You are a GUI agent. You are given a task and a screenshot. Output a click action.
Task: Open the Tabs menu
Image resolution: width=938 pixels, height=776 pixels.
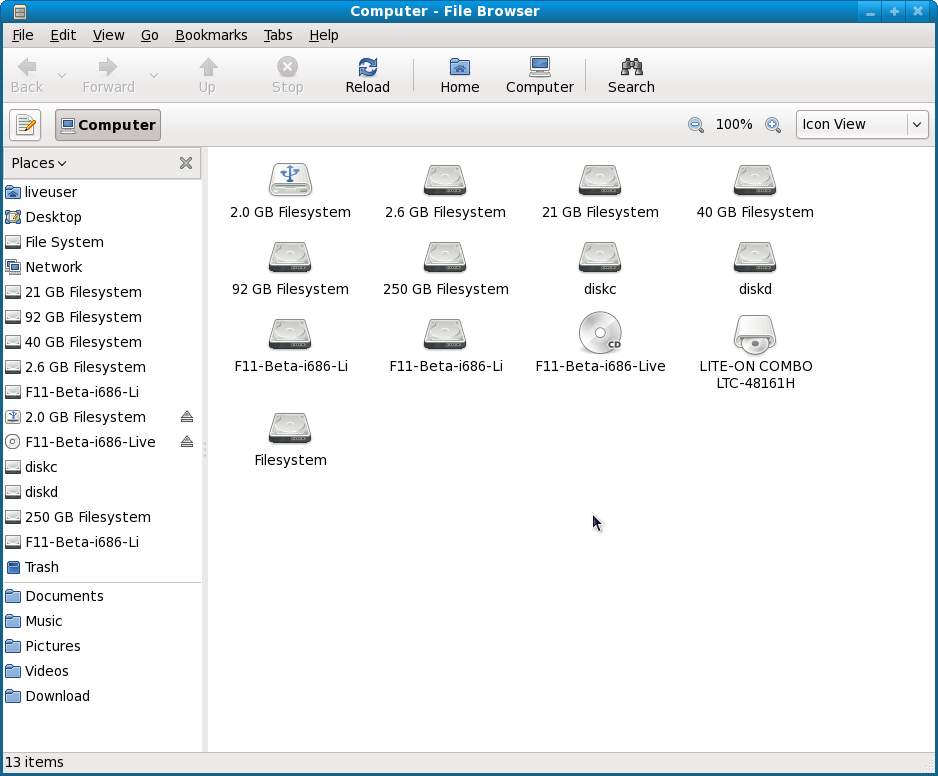tap(278, 35)
